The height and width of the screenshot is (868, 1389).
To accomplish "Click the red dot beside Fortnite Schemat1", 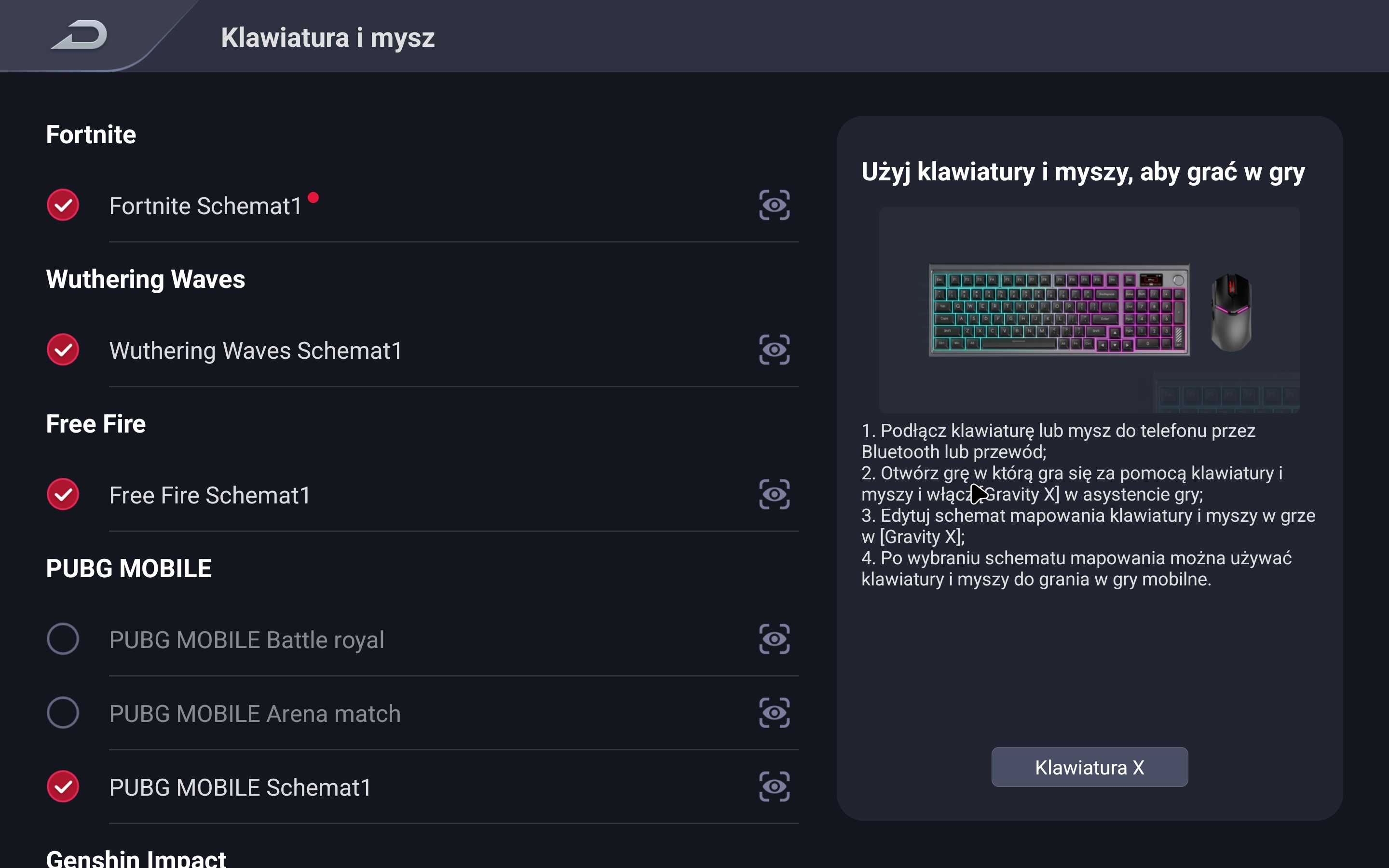I will [313, 198].
